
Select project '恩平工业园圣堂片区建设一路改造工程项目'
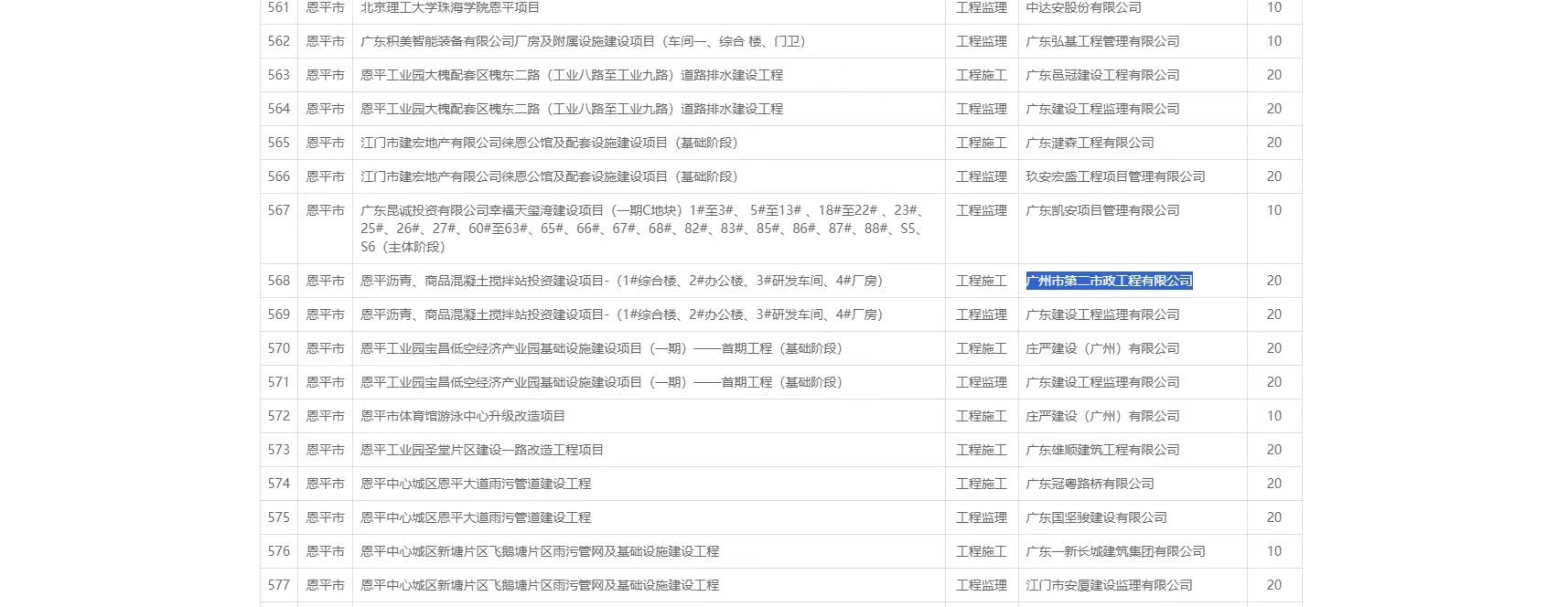click(482, 450)
